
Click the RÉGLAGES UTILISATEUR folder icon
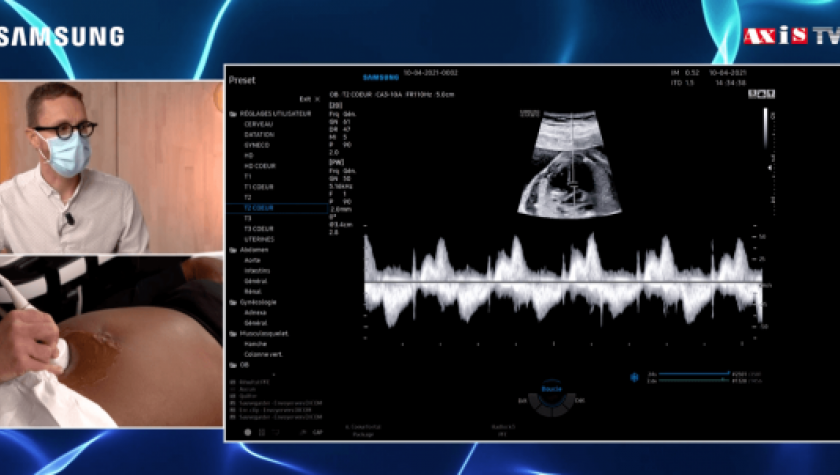tap(233, 114)
